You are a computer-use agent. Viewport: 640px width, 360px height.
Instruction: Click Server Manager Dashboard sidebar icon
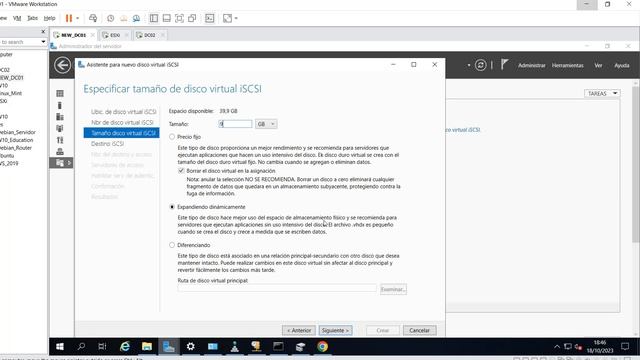[60, 93]
